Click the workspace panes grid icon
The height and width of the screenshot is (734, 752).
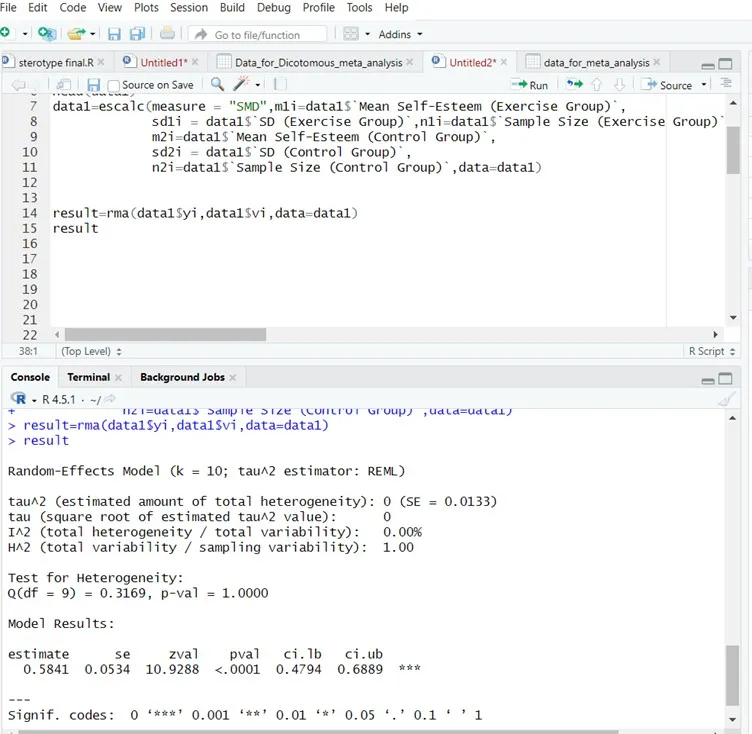(351, 34)
